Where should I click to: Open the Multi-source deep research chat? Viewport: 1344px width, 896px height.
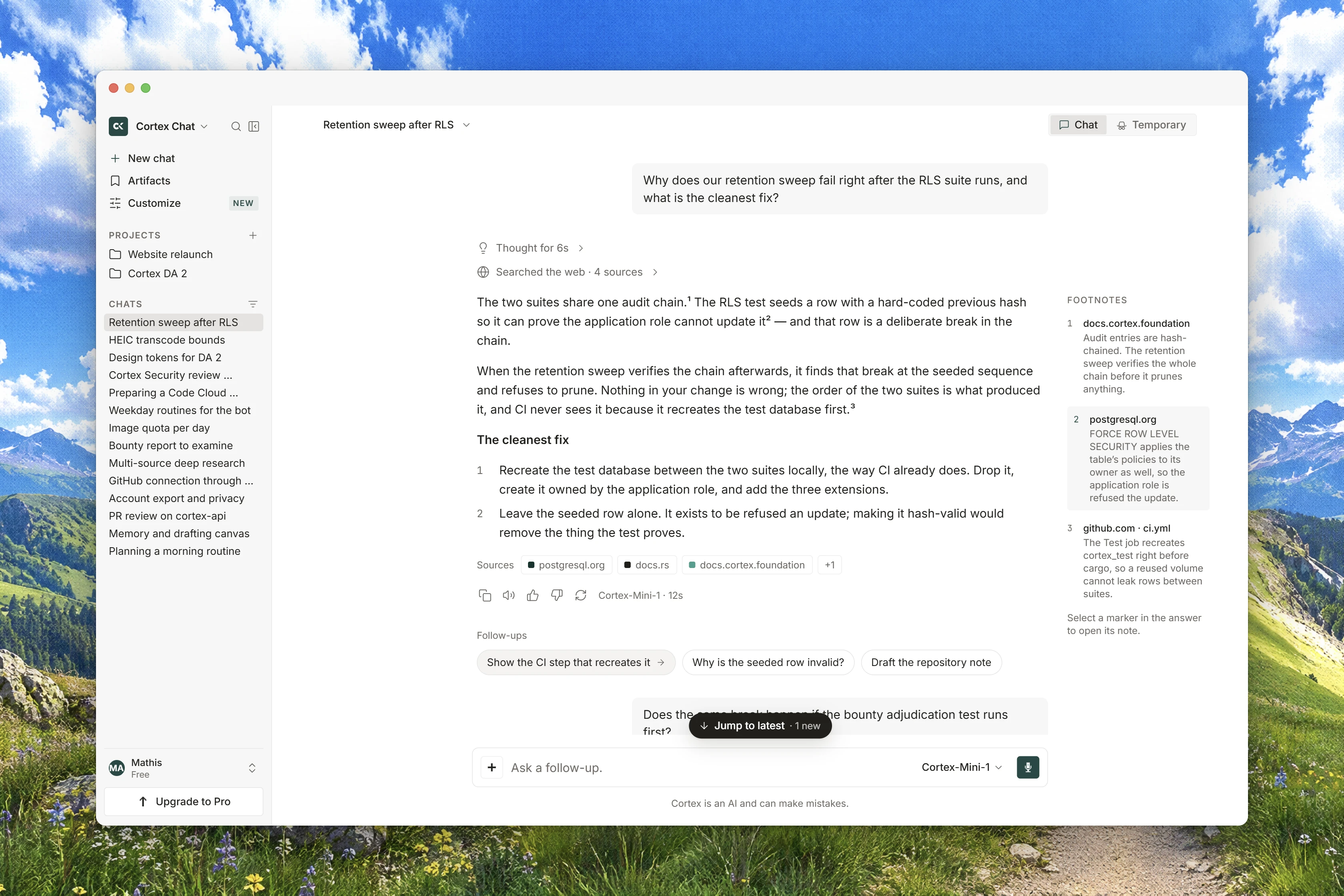(x=184, y=464)
